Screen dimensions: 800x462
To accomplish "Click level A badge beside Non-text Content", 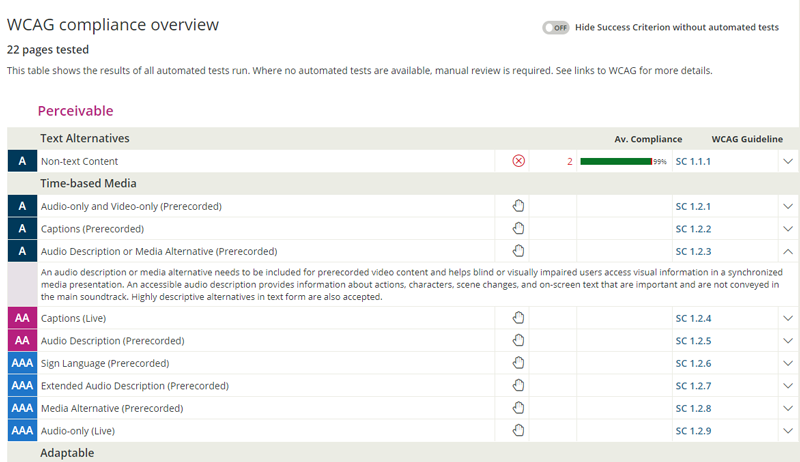I will pyautogui.click(x=22, y=161).
